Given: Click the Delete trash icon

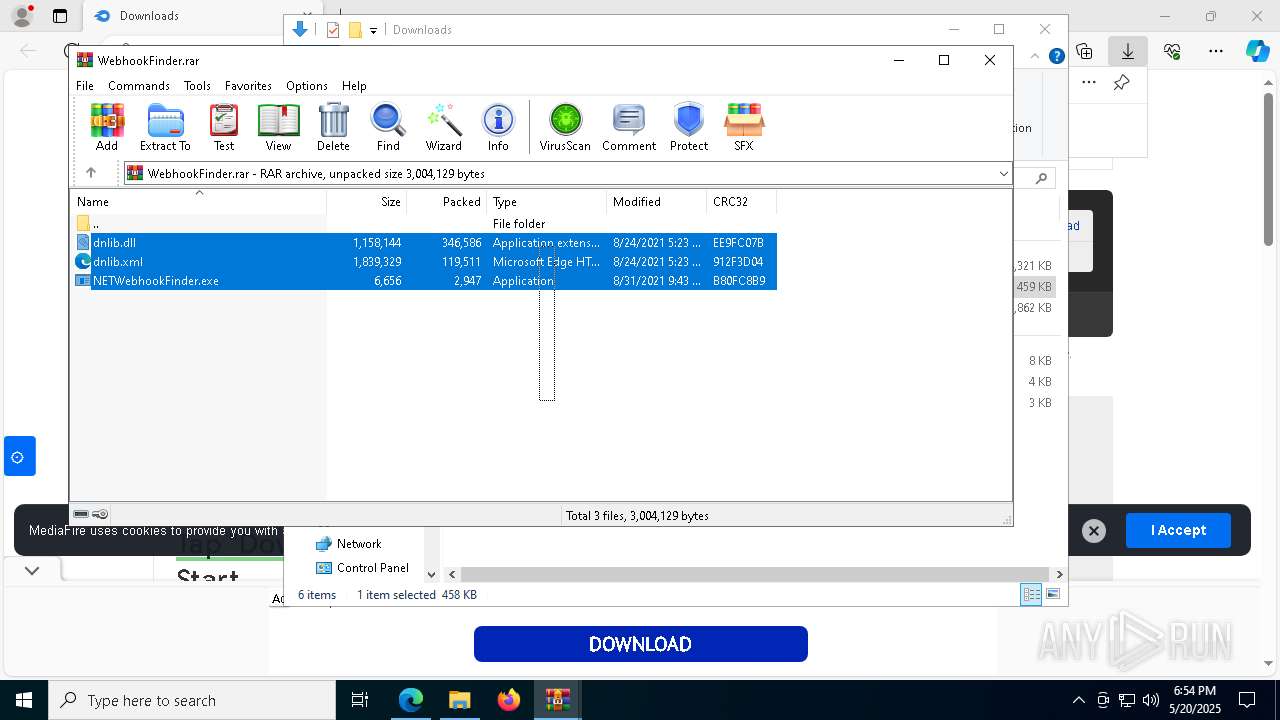Looking at the screenshot, I should point(333,127).
